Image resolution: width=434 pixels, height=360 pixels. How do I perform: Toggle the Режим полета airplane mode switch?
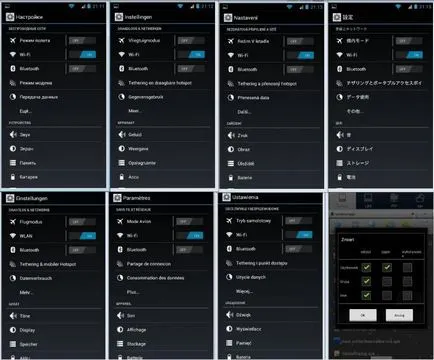[82, 41]
